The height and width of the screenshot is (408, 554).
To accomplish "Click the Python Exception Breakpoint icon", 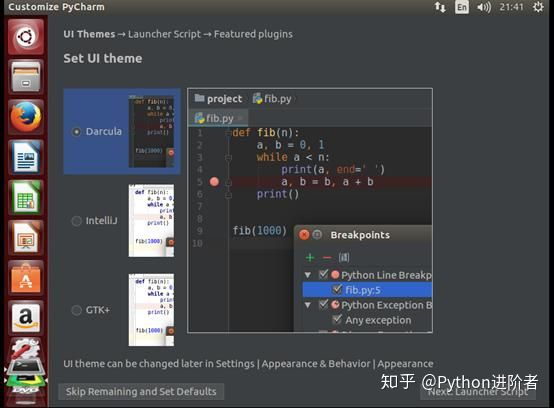I will click(x=335, y=304).
